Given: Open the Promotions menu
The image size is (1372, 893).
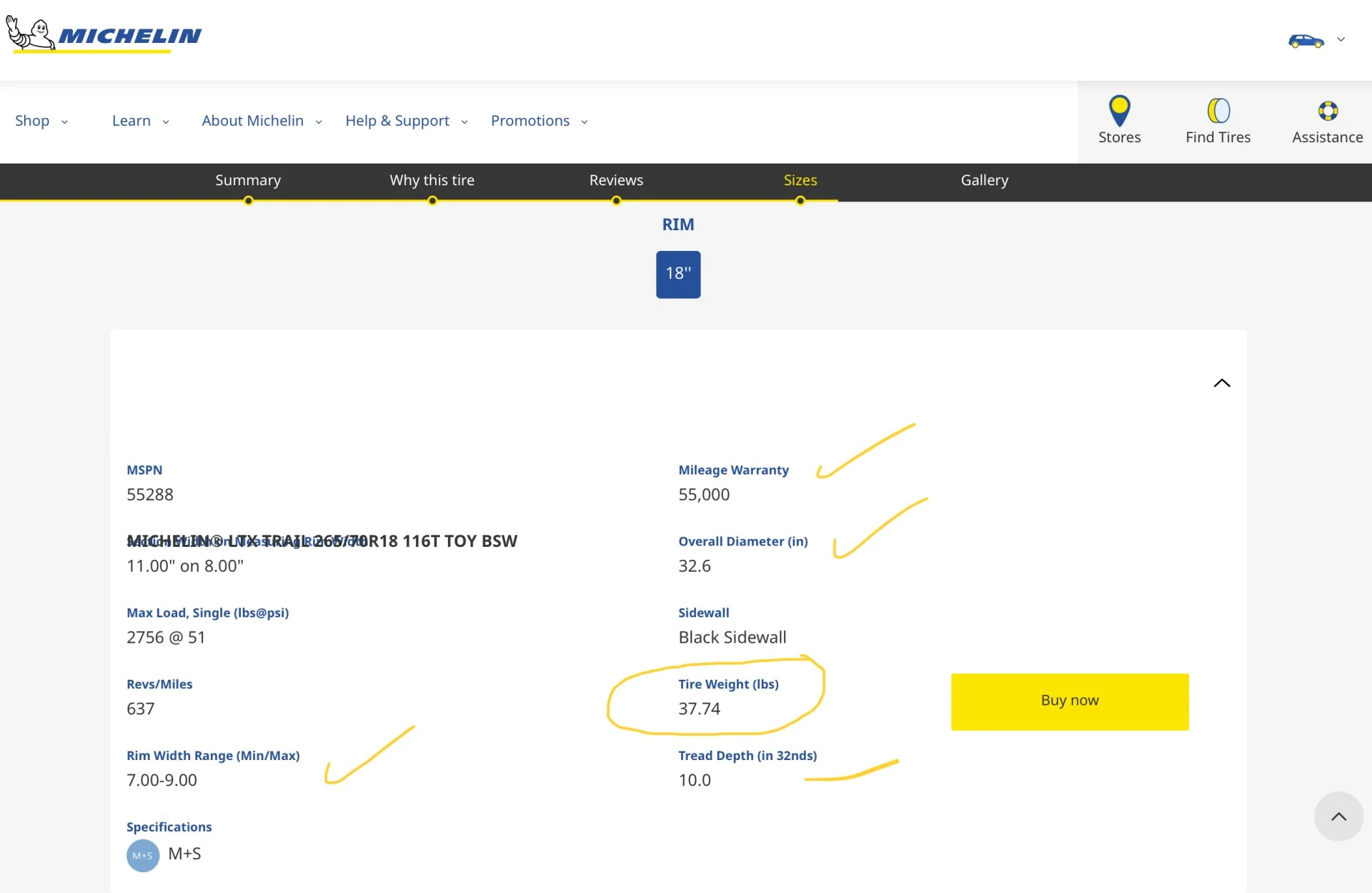Looking at the screenshot, I should click(539, 121).
